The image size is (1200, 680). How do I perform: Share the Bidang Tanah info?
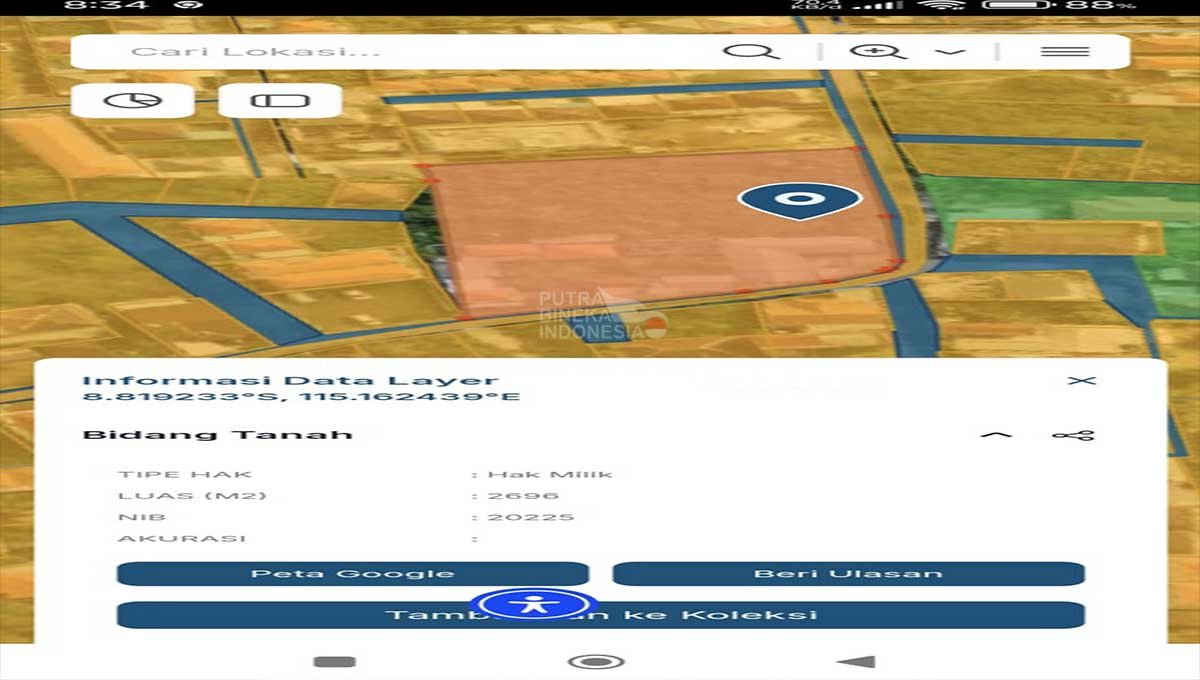pyautogui.click(x=1073, y=435)
